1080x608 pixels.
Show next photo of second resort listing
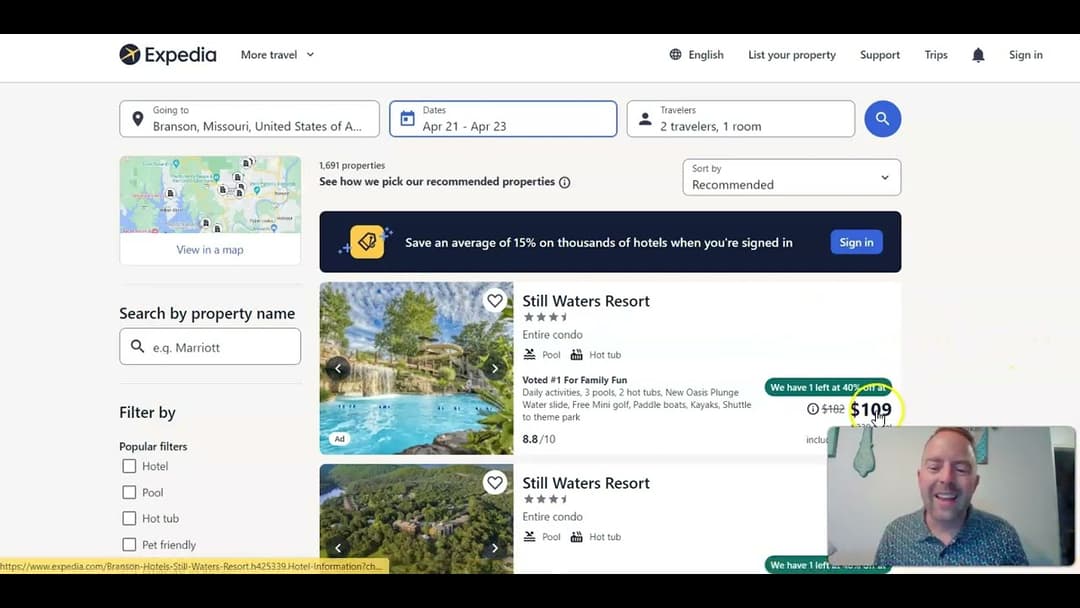pos(495,548)
